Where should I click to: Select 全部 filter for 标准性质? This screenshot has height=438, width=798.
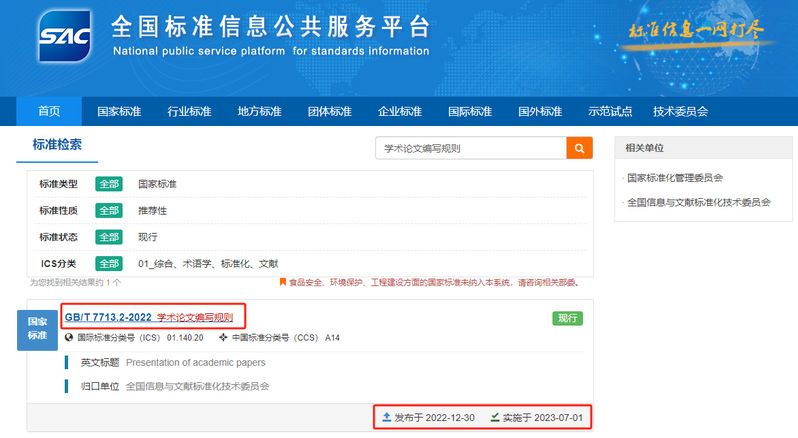109,210
